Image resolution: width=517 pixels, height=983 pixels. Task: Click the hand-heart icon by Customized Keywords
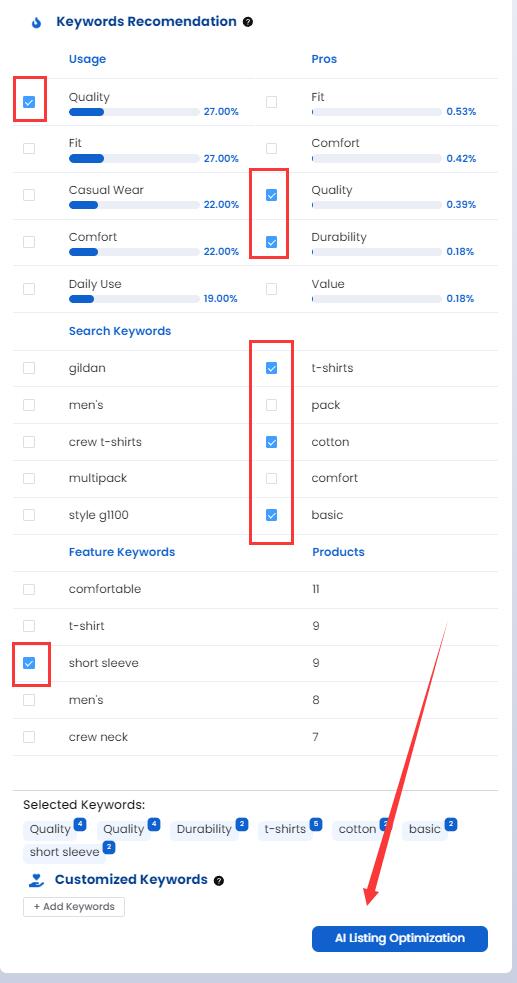click(36, 880)
